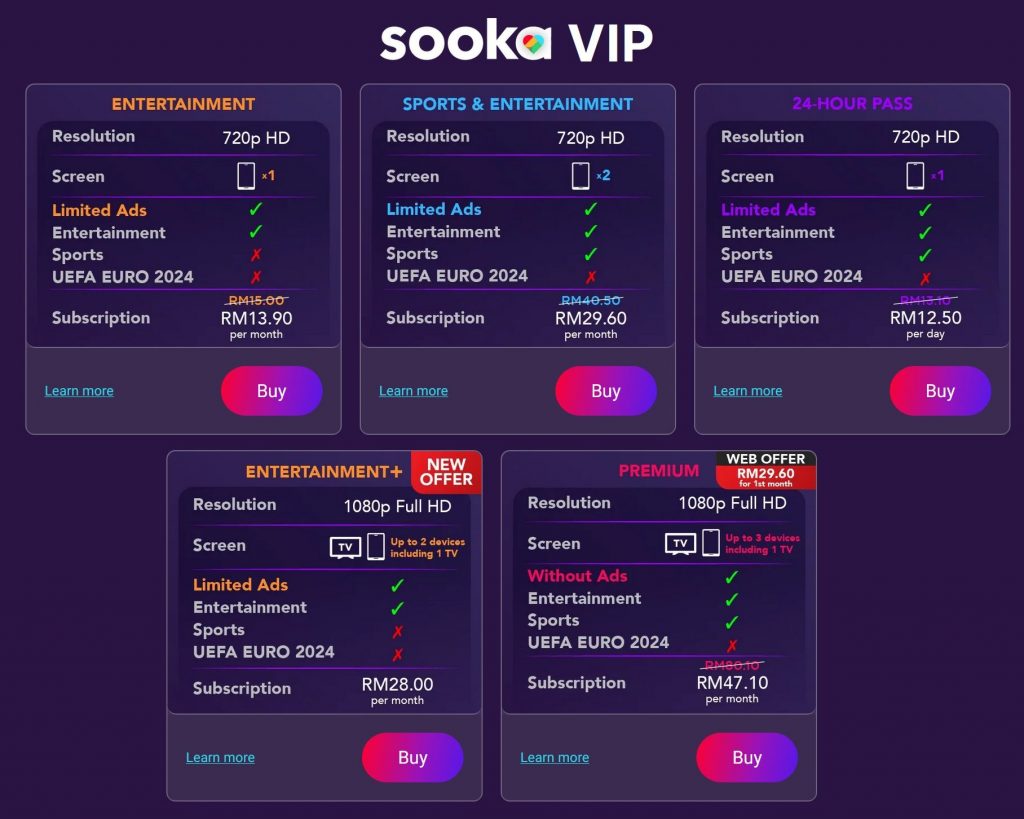Buy the Entertainment plan
1024x819 pixels.
[272, 391]
